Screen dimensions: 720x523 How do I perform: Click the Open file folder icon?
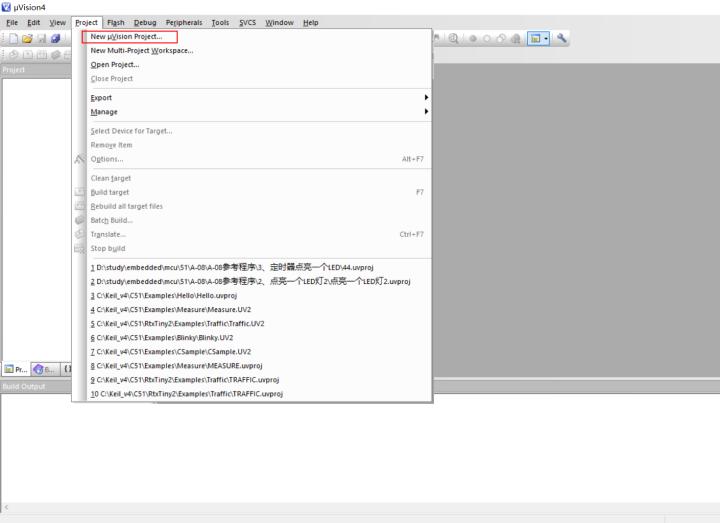[x=28, y=39]
